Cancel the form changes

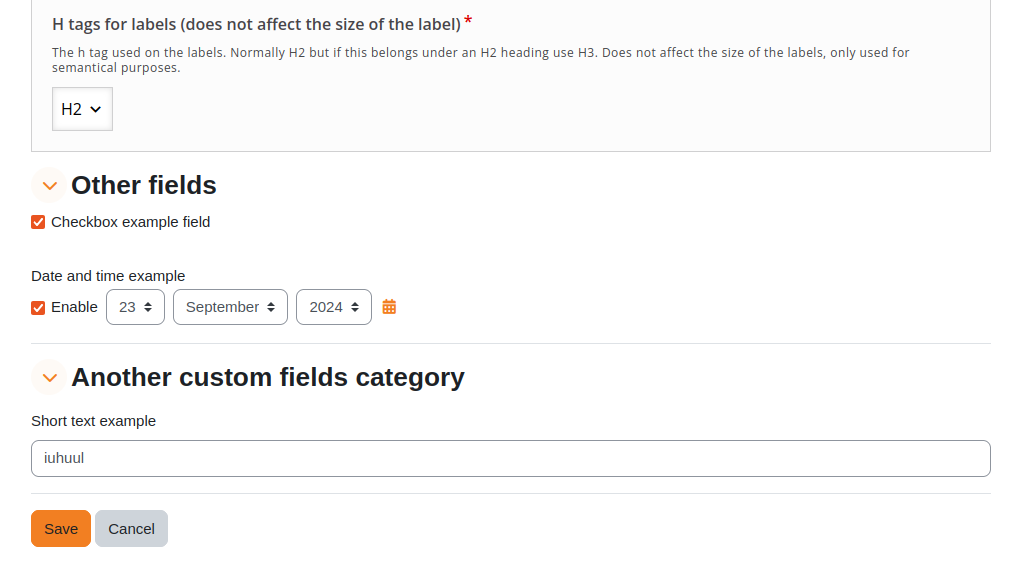click(x=132, y=529)
